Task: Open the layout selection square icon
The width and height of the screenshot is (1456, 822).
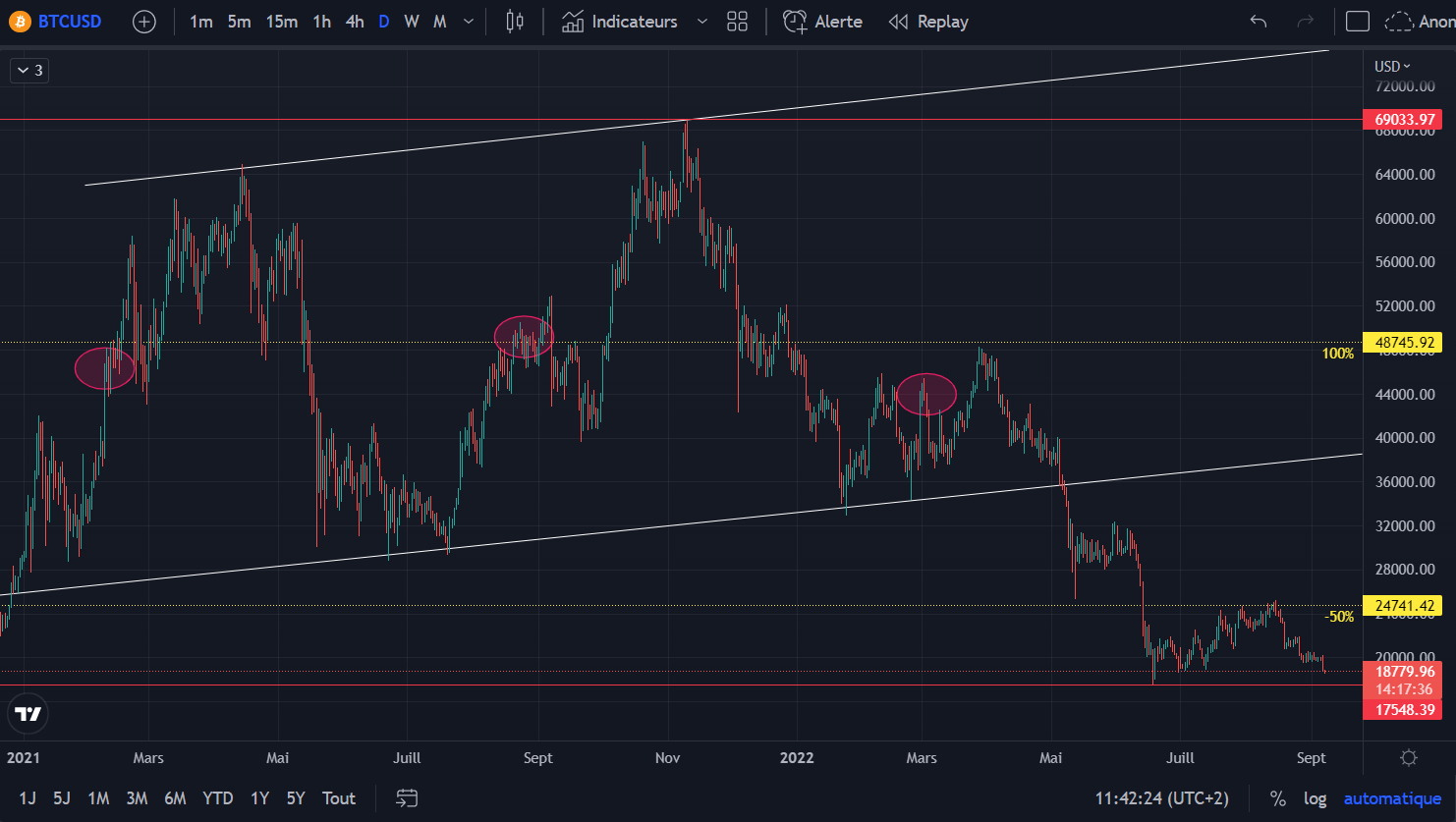Action: [1358, 22]
